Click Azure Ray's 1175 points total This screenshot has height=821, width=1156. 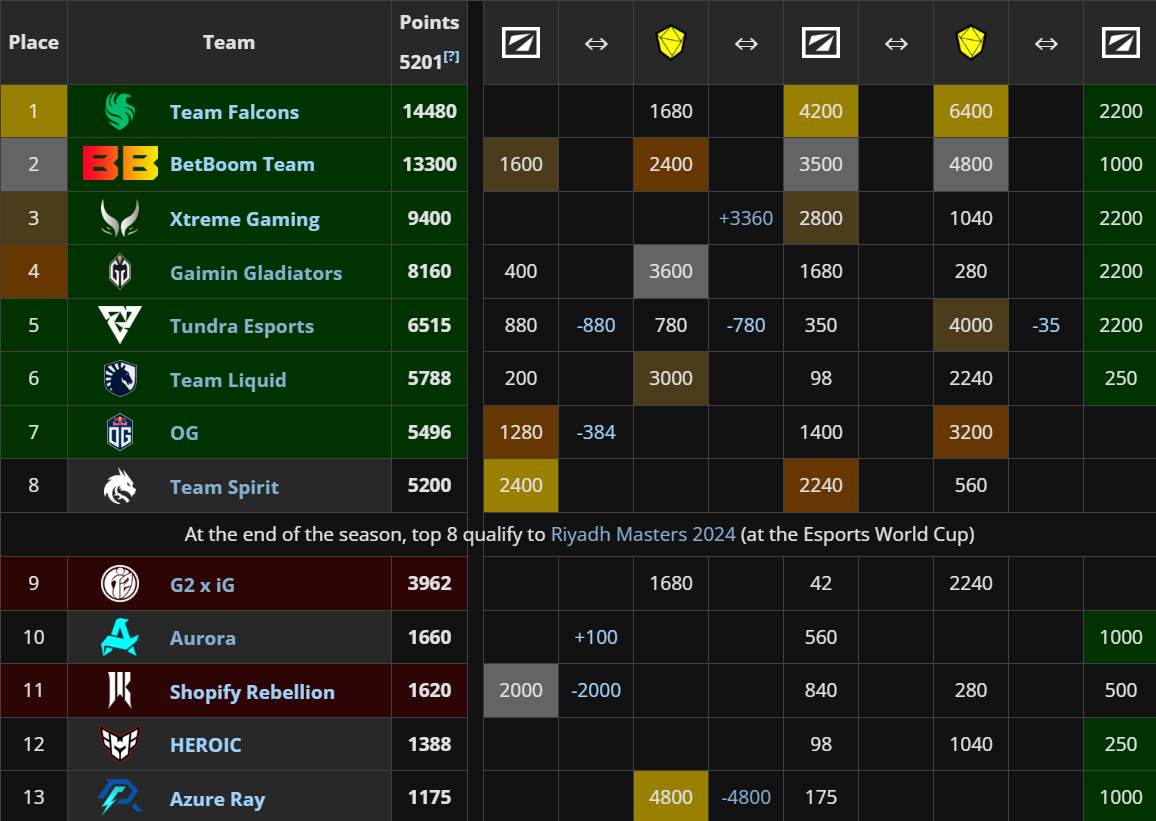click(430, 797)
